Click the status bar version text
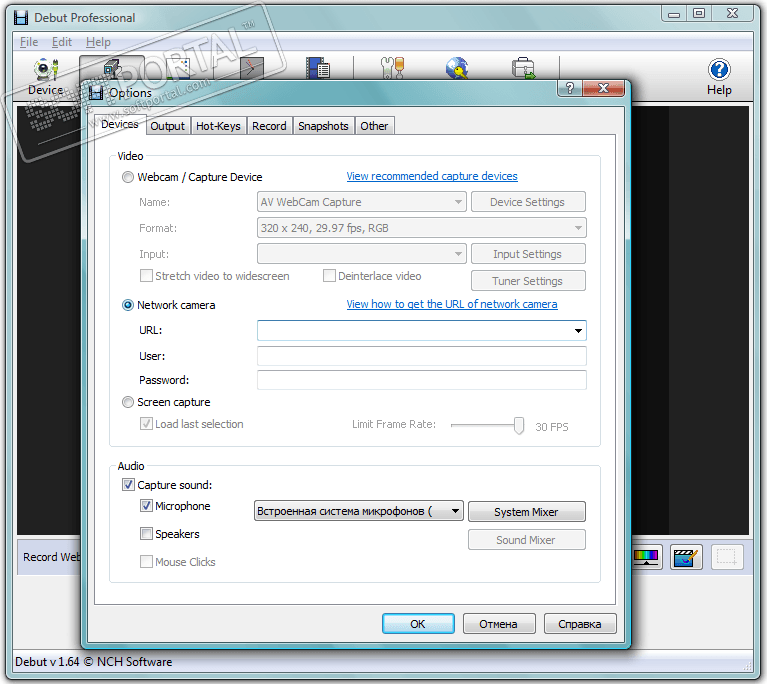767x684 pixels. click(x=93, y=662)
